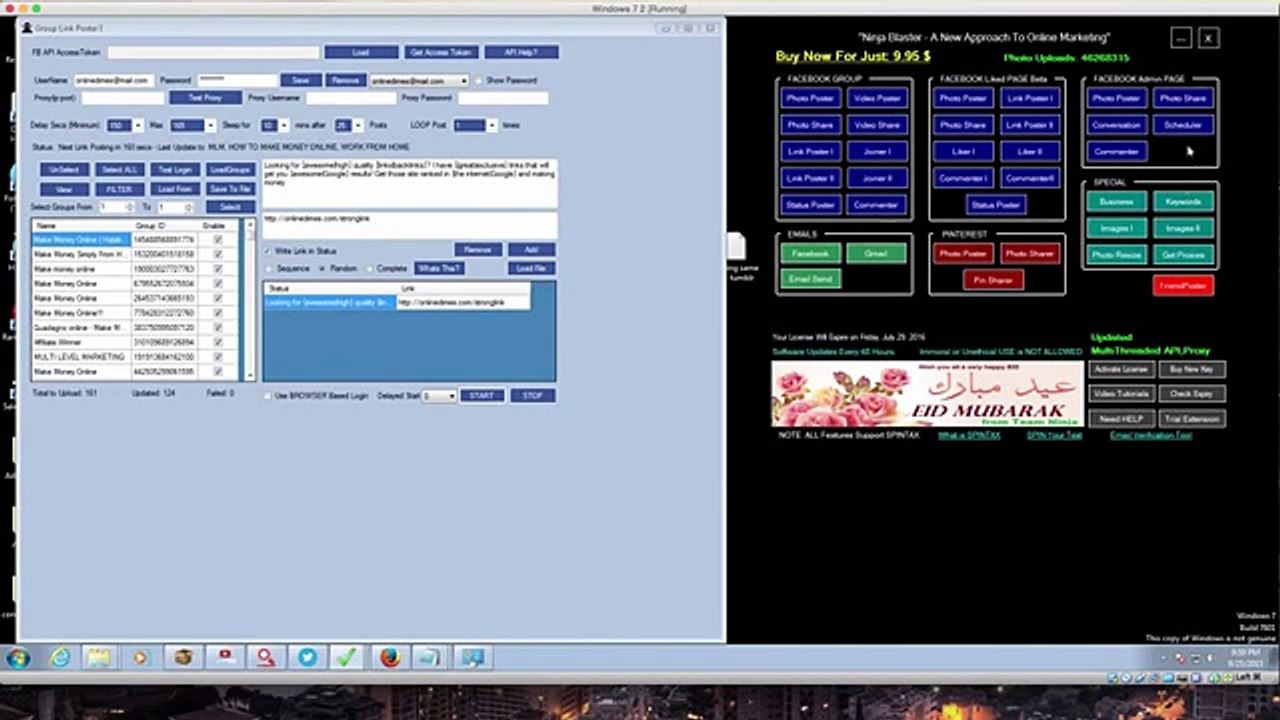This screenshot has width=1280, height=720.
Task: Open the FriendPoster tool
Action: [x=1183, y=286]
